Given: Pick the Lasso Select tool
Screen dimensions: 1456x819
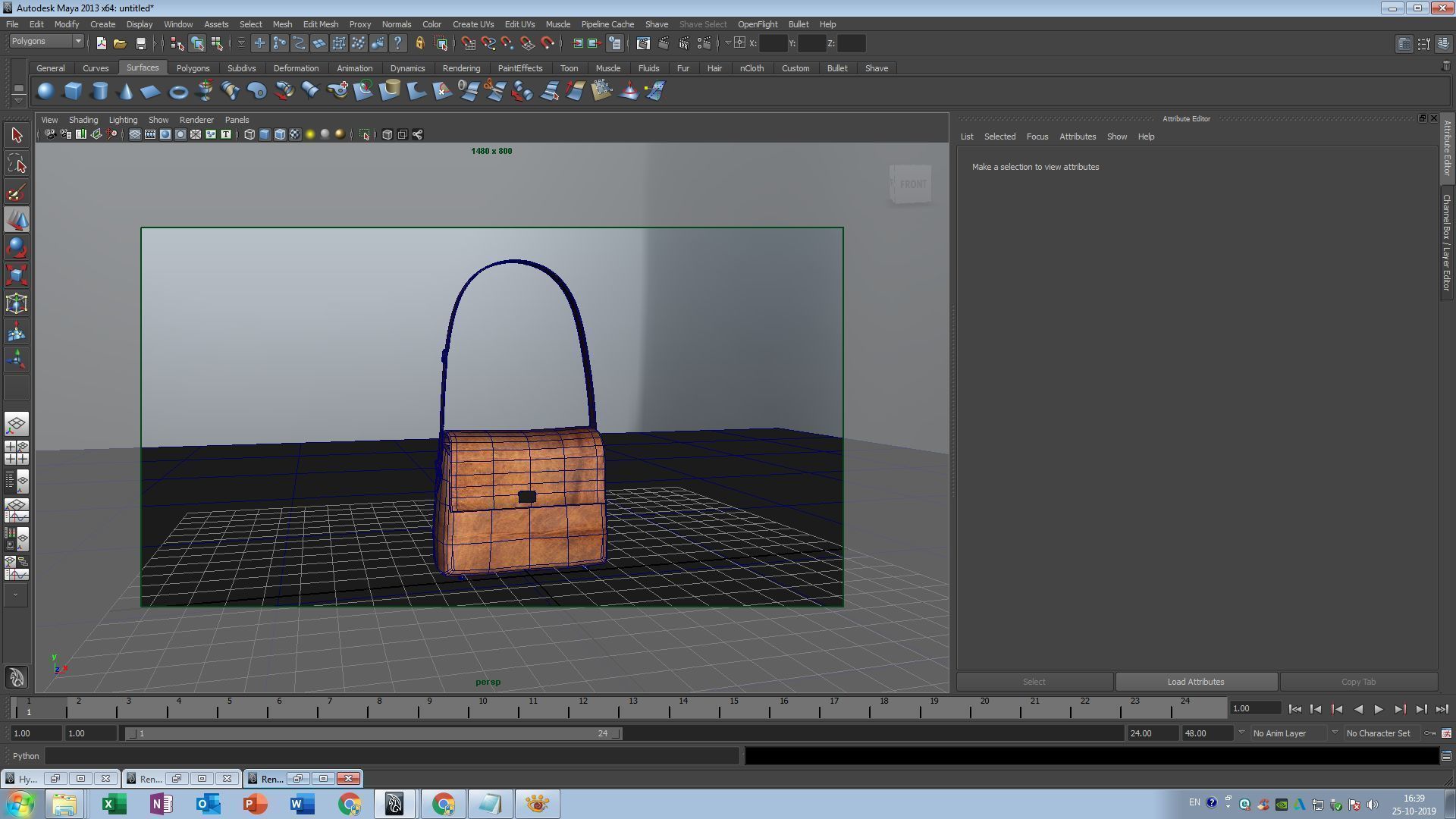Looking at the screenshot, I should click(17, 164).
